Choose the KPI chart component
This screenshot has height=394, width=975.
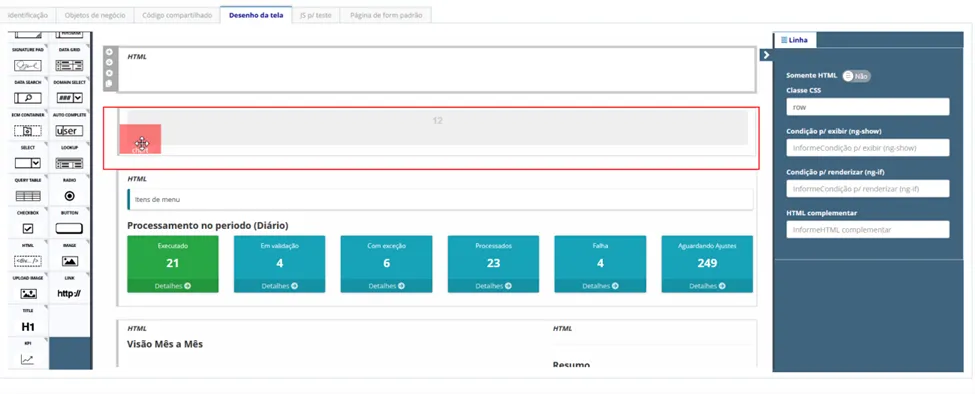tap(27, 354)
